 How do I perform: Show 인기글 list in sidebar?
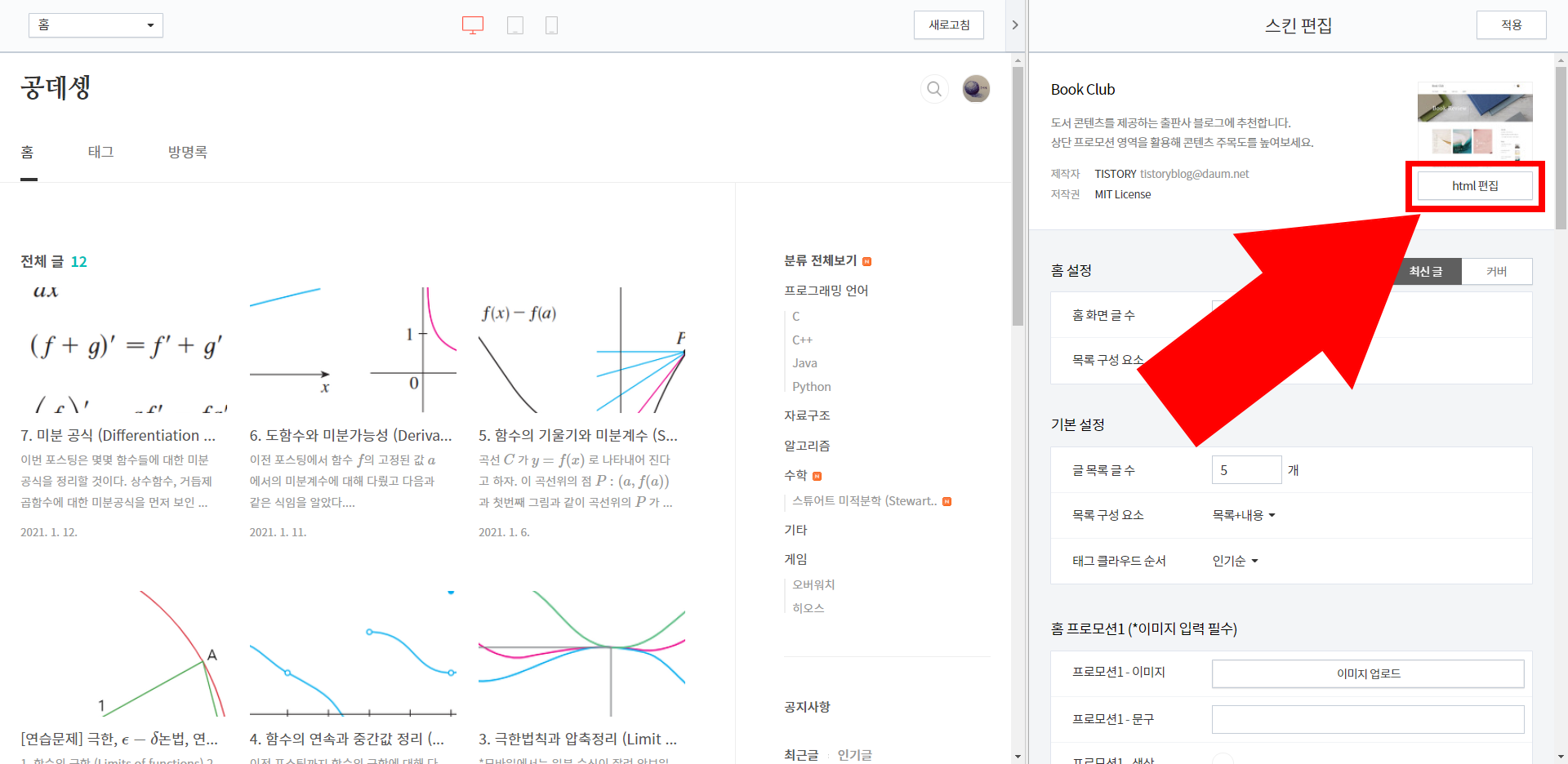click(x=855, y=755)
